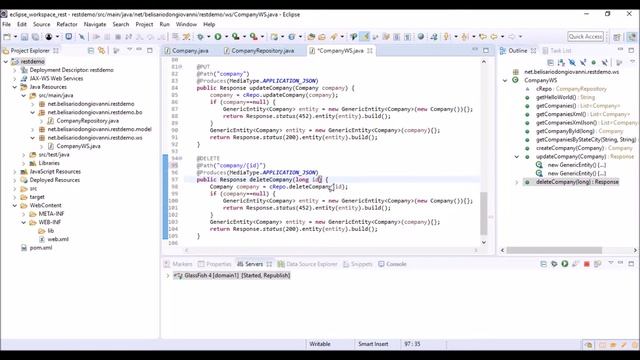Minimize the Outline view panel
The width and height of the screenshot is (640, 360).
(x=620, y=50)
